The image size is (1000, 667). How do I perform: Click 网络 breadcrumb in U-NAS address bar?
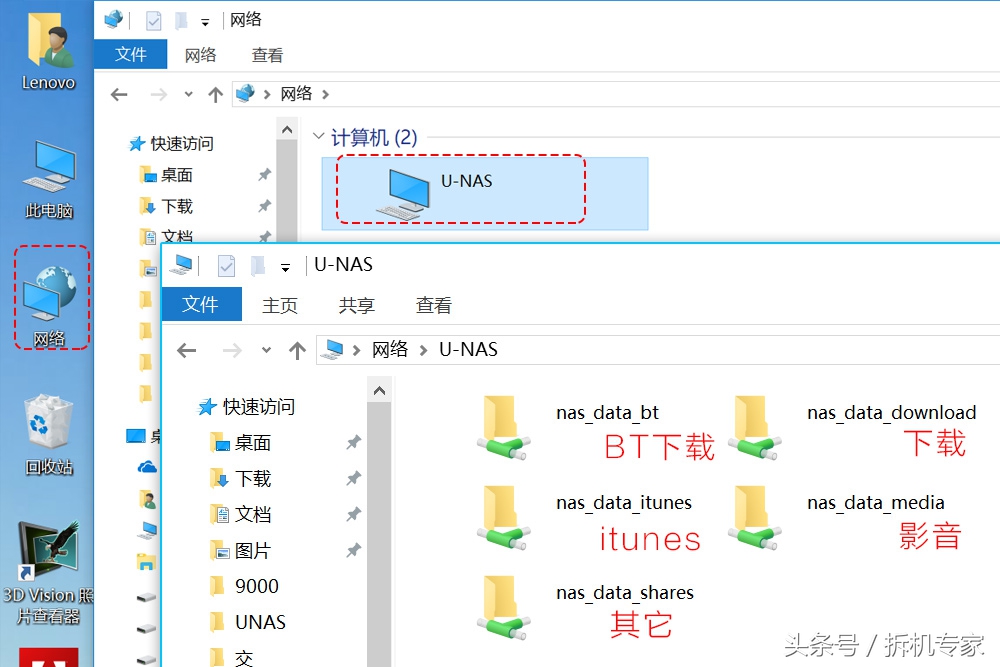coord(390,349)
